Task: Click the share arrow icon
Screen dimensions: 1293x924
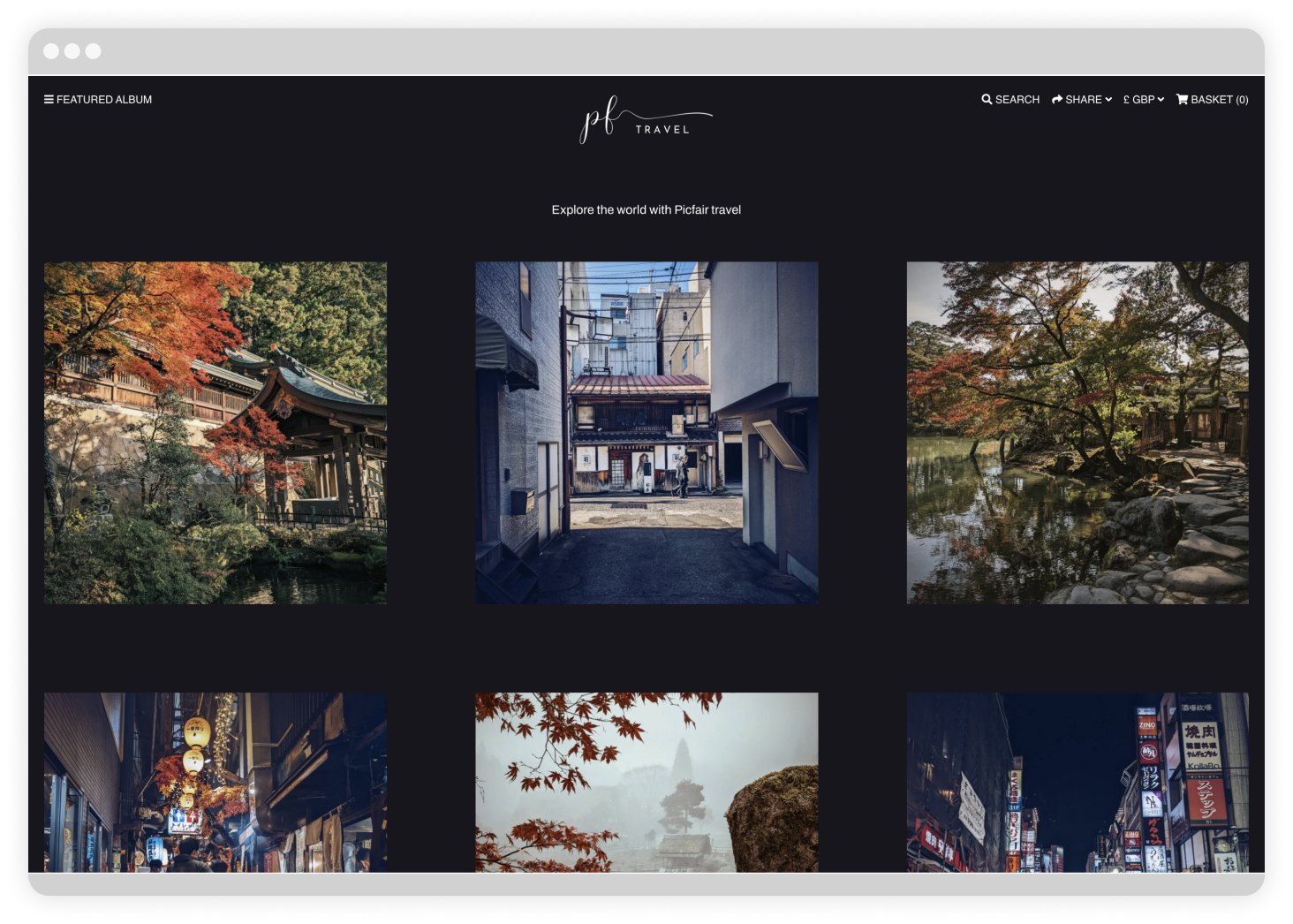Action: [x=1057, y=100]
